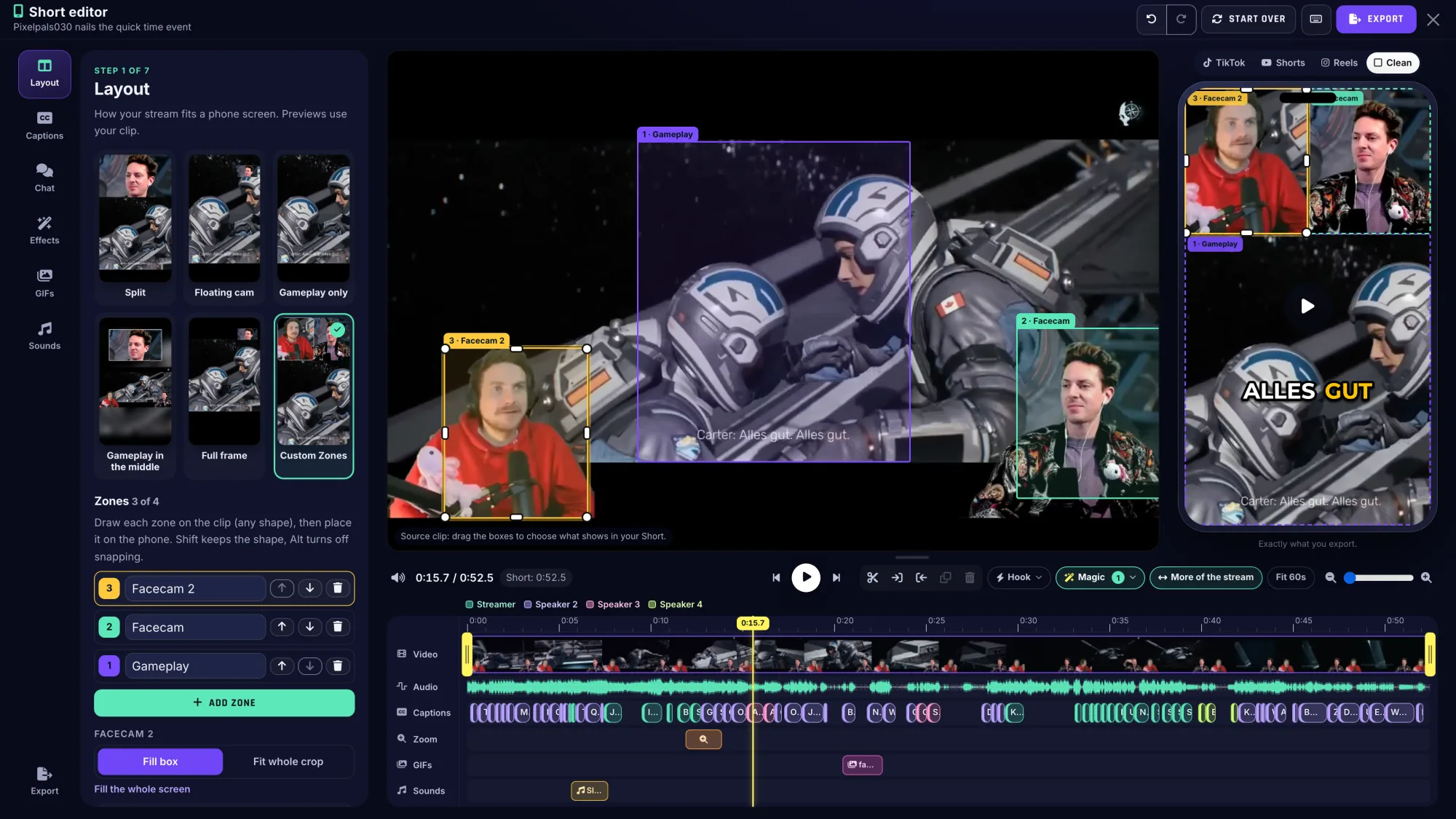This screenshot has height=819, width=1456.
Task: Skip to the next section
Action: [836, 578]
